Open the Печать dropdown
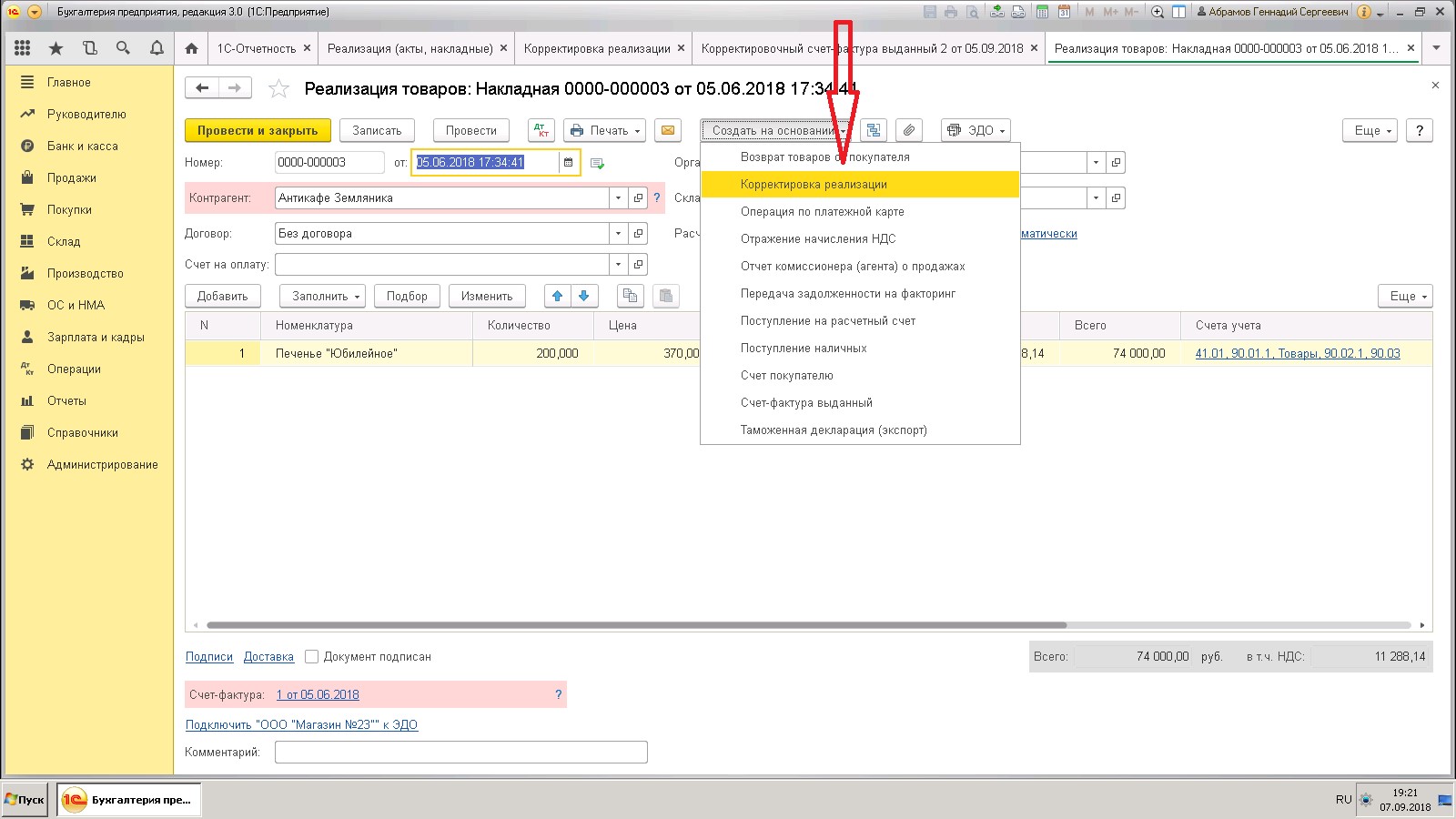Viewport: 1456px width, 819px height. tap(604, 130)
